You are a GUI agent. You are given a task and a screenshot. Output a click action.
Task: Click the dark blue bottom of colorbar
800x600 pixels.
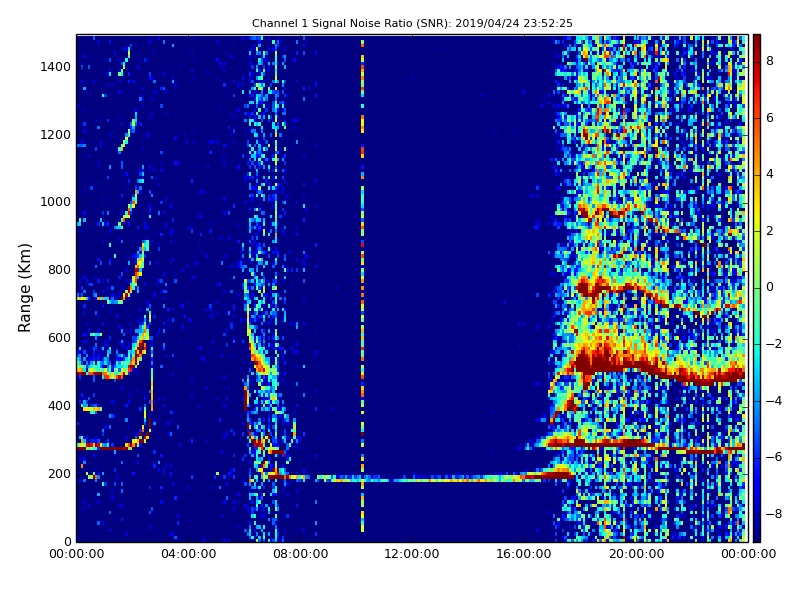pyautogui.click(x=757, y=533)
